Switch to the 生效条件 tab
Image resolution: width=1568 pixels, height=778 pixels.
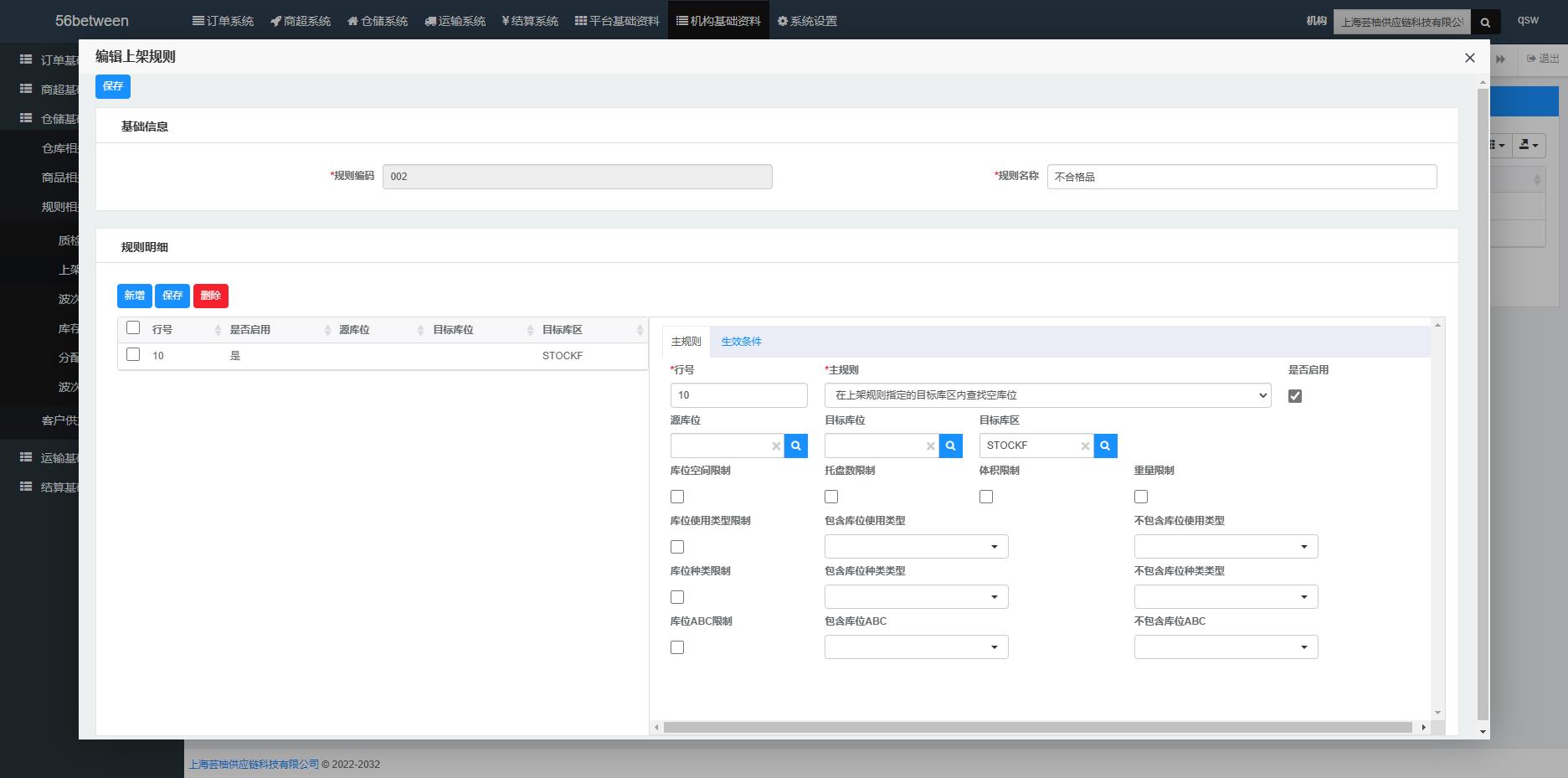coord(741,342)
